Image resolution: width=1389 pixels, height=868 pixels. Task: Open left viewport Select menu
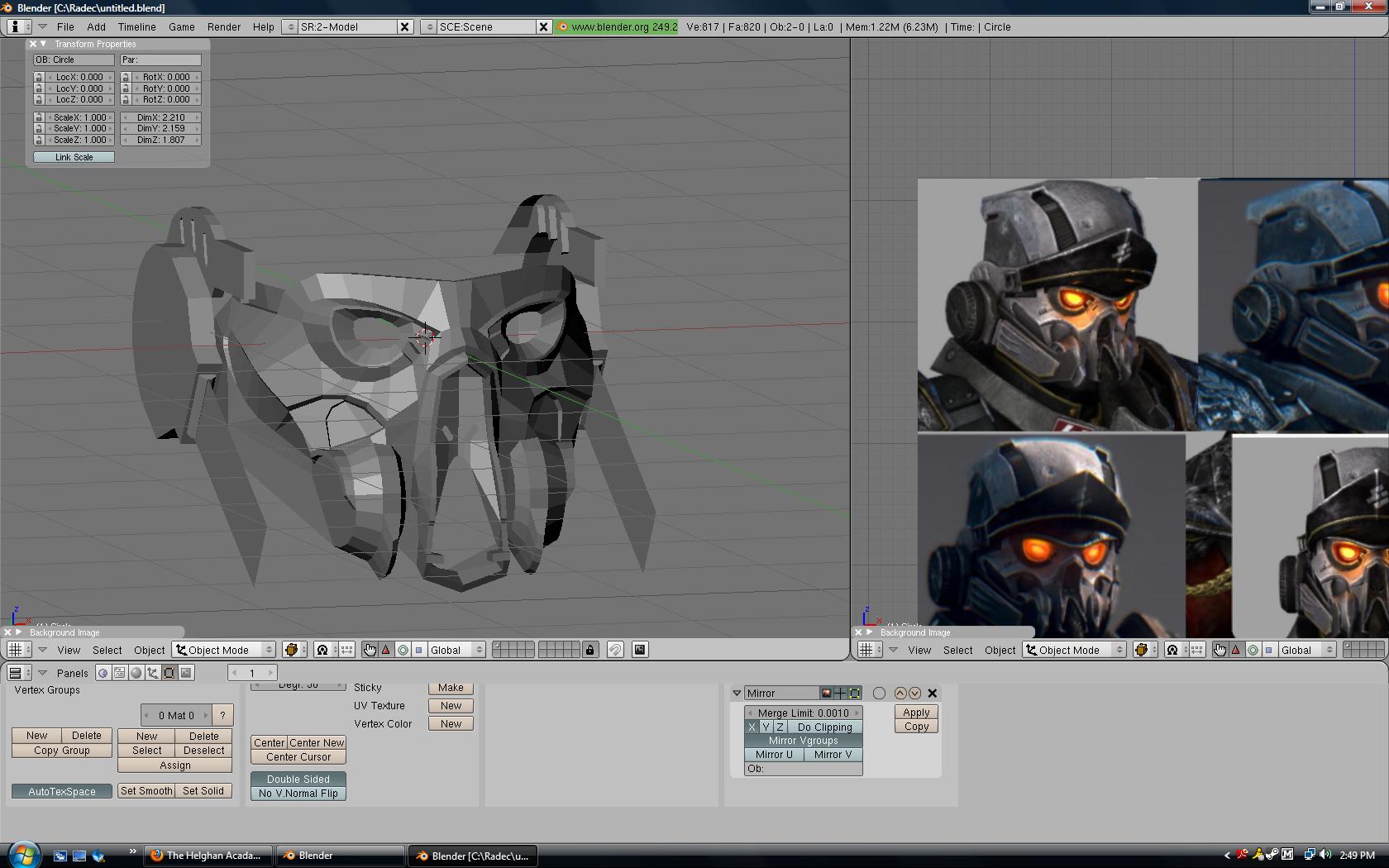[107, 651]
